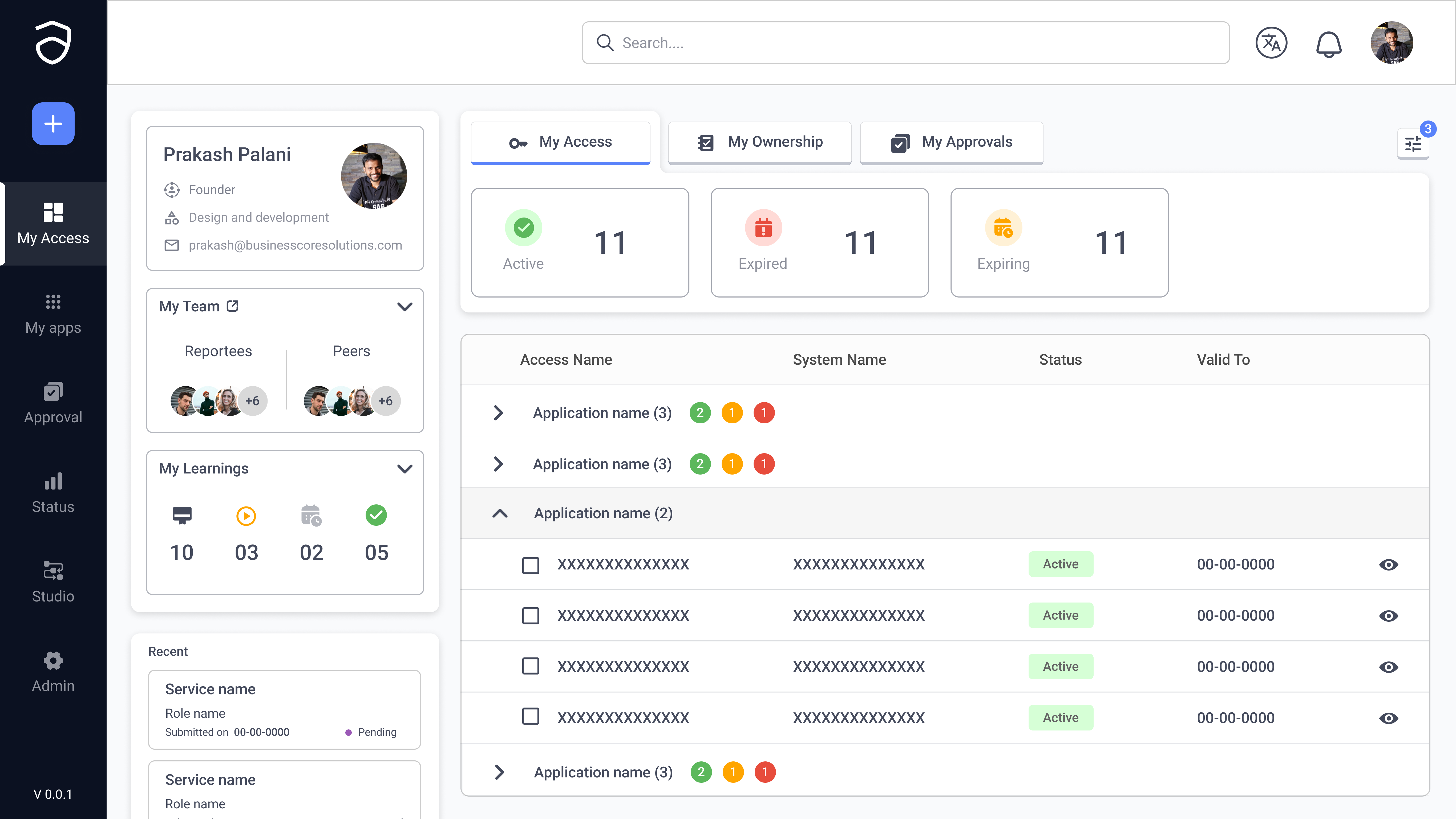Screen dimensions: 1456x819
Task: Collapse the My Team panel chevron
Action: (x=405, y=307)
